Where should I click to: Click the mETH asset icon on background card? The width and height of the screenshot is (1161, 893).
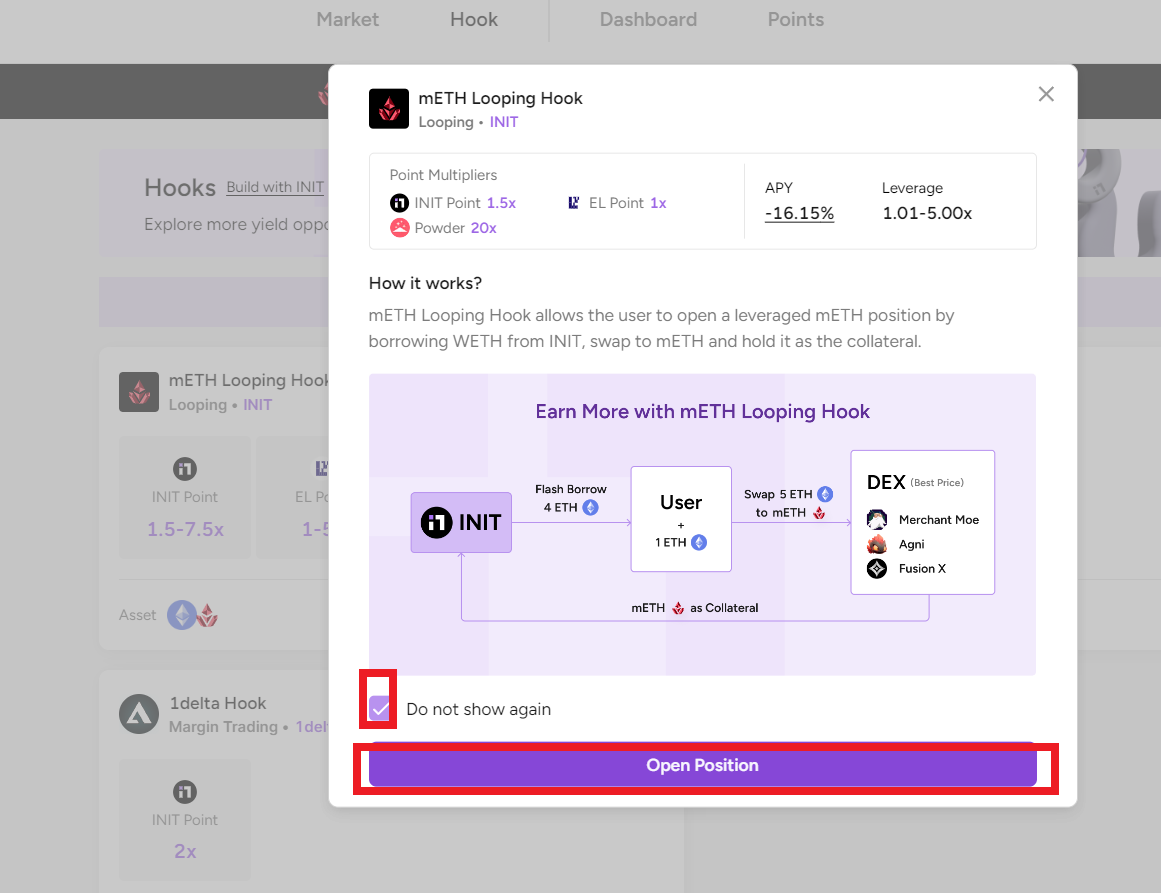click(x=207, y=615)
